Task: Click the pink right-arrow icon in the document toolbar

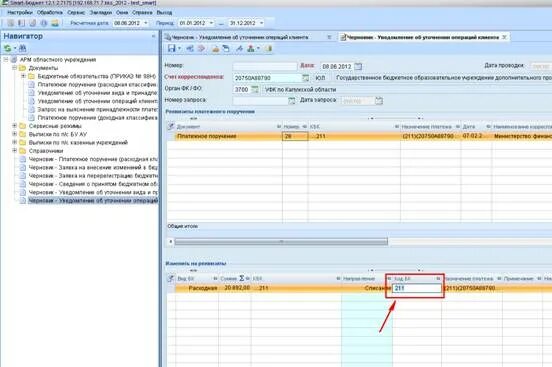Action: coord(201,49)
